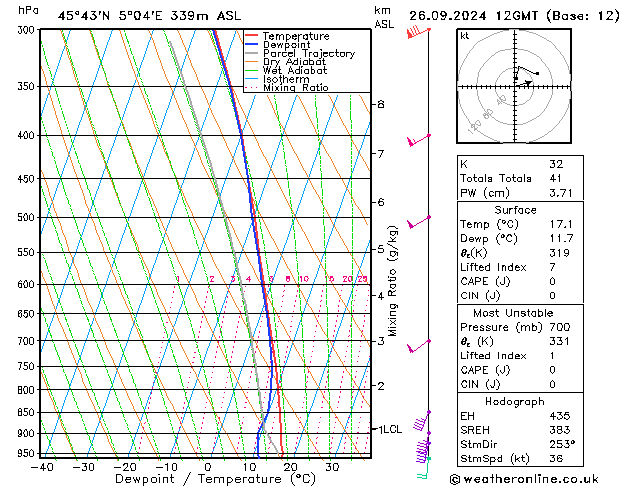Screen dimensions: 629x486
Task: Click the blue Dewpoint legend line
Action: [252, 44]
